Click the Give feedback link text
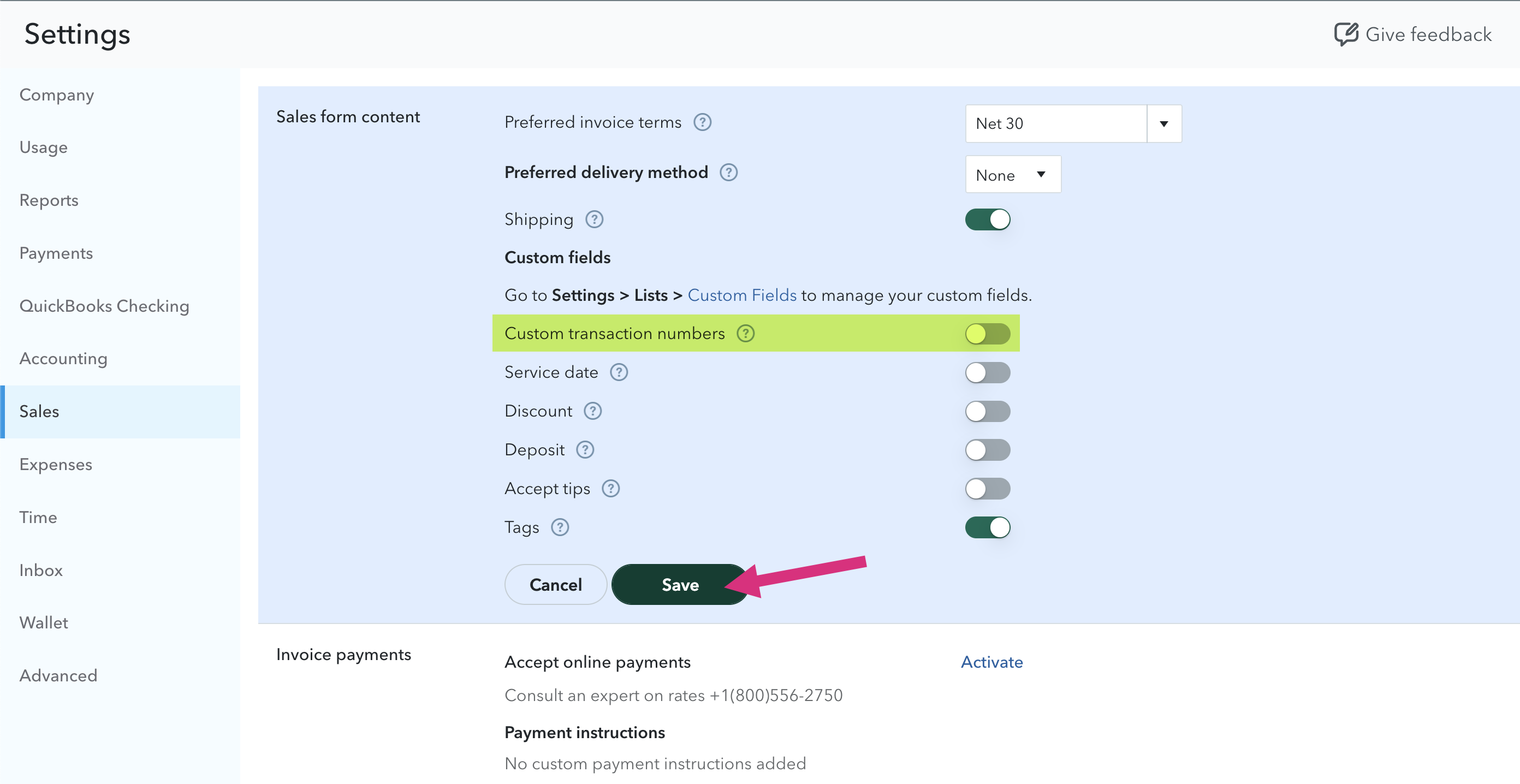The image size is (1520, 784). (x=1428, y=34)
